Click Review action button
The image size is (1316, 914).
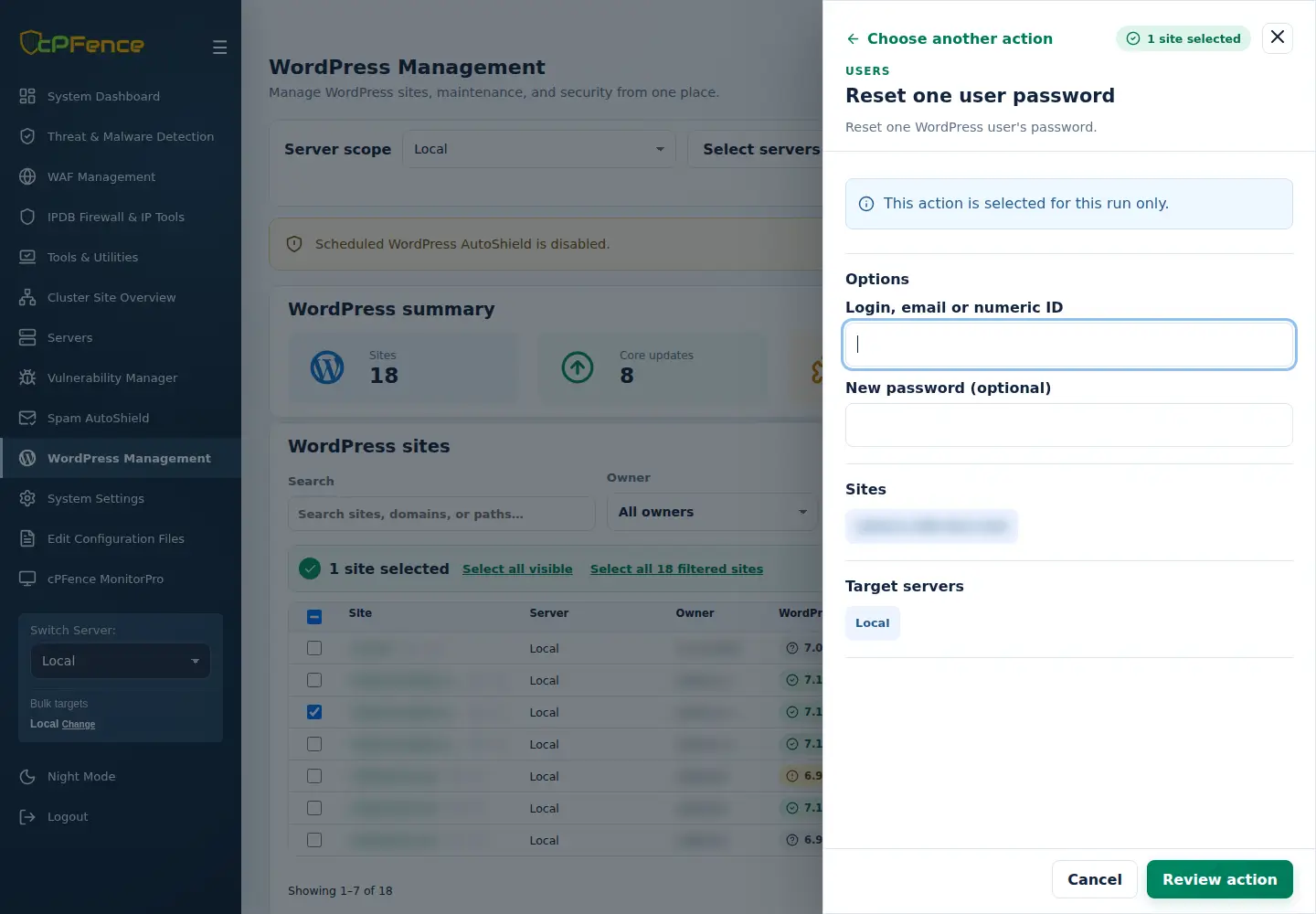1220,879
